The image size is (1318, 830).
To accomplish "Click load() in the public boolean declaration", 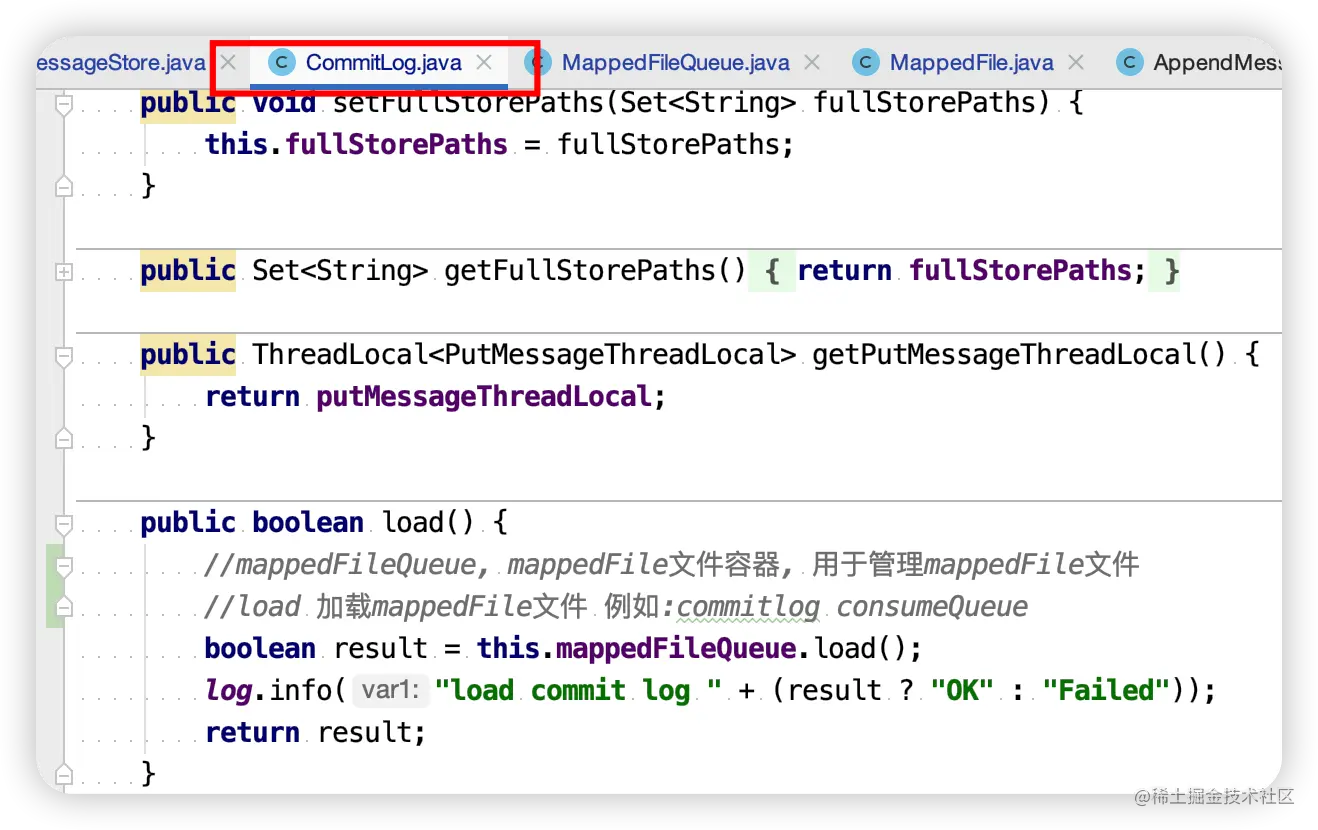I will (x=430, y=522).
